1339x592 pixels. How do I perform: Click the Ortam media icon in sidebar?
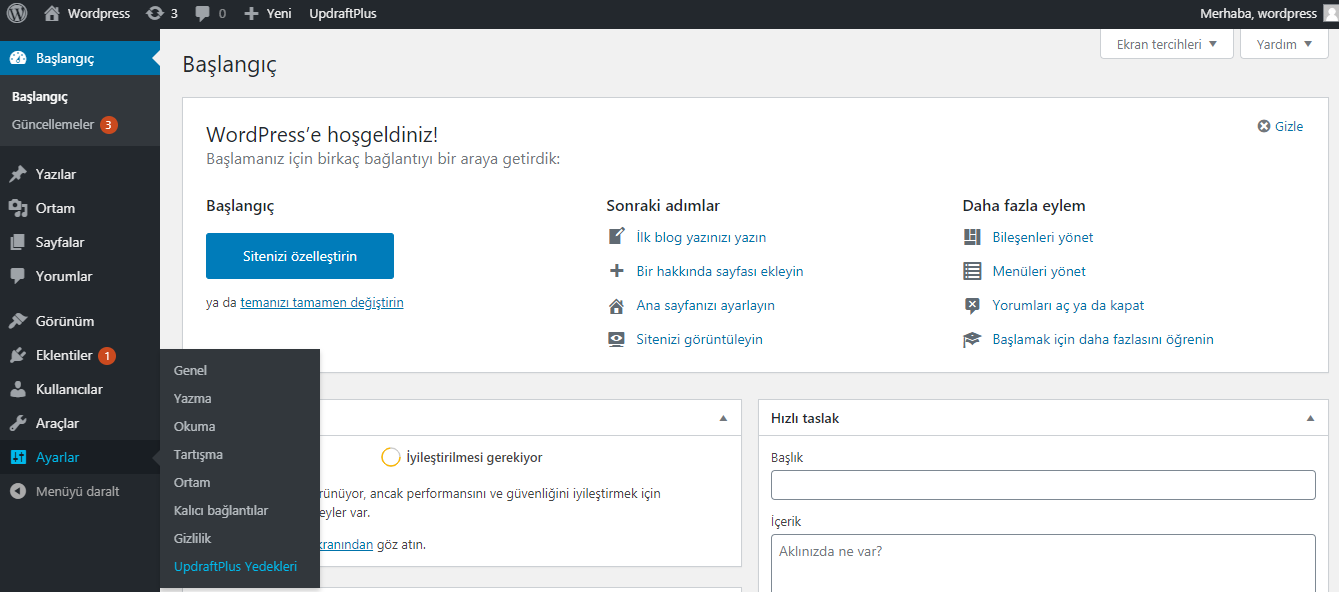point(18,208)
